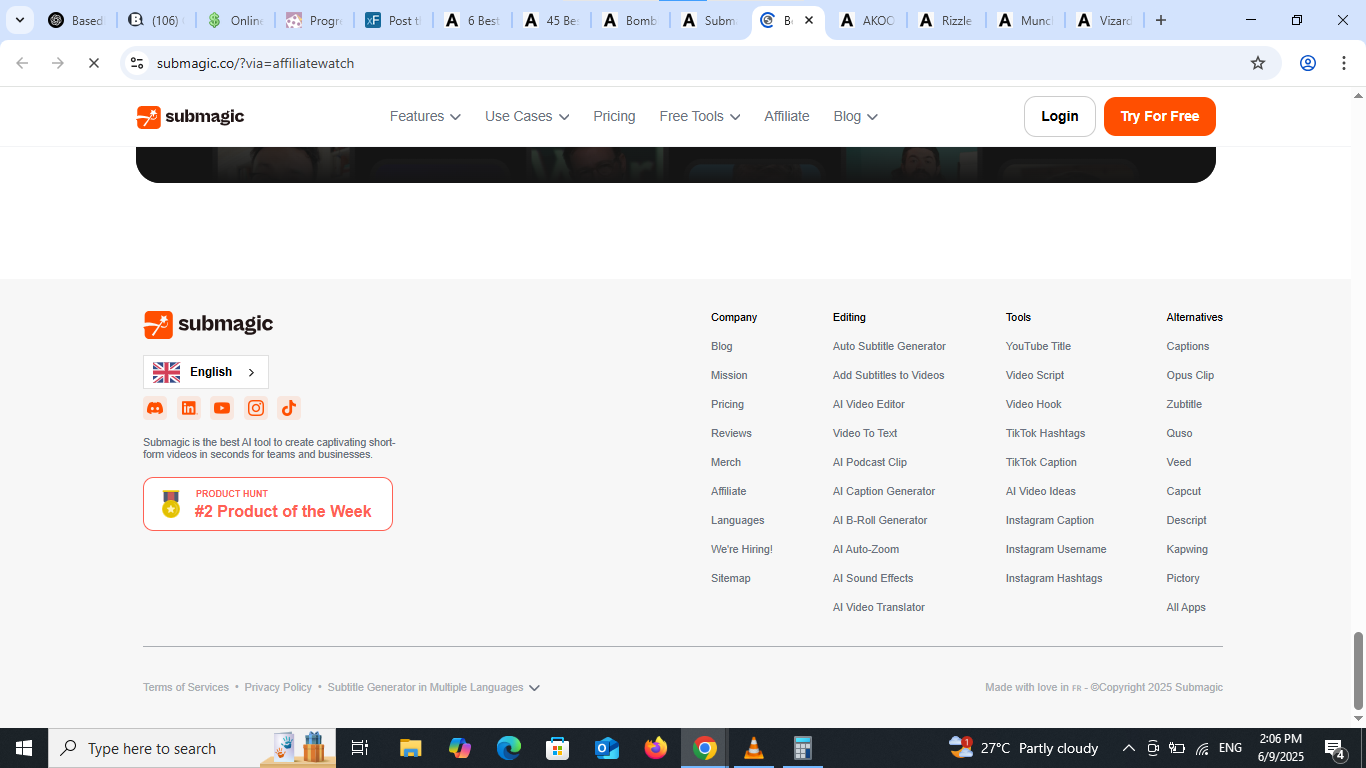Open Submagic LinkedIn social icon
The image size is (1366, 768).
pos(189,408)
